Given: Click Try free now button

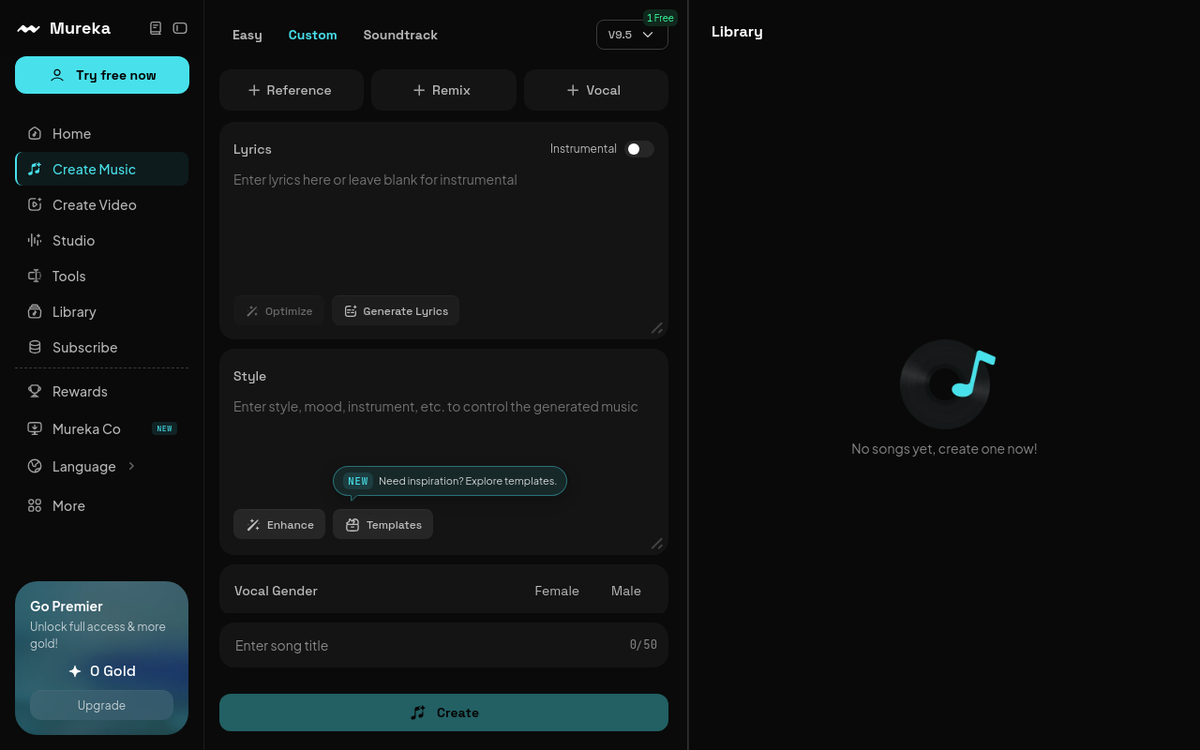Looking at the screenshot, I should 102,75.
